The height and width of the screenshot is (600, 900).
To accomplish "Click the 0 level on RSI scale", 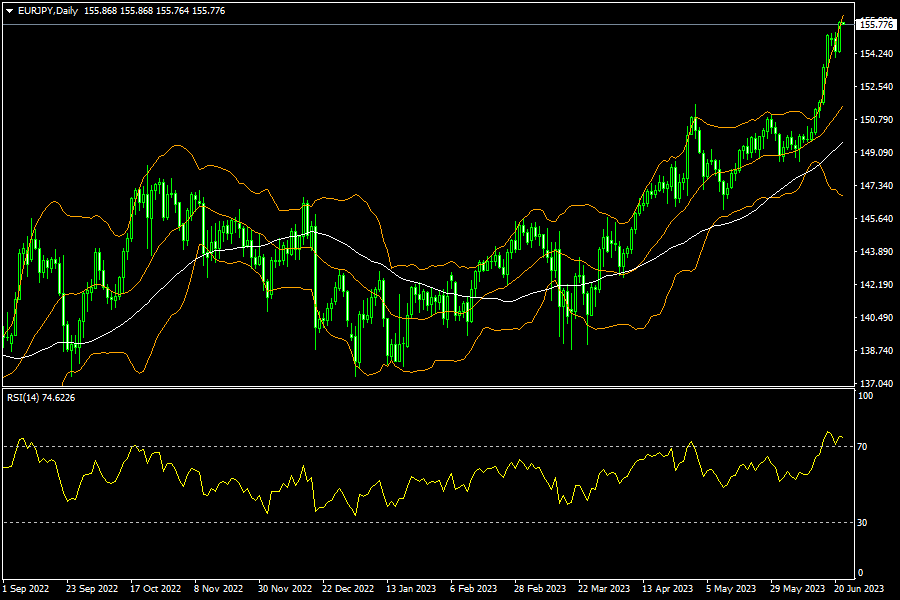I will click(x=860, y=572).
